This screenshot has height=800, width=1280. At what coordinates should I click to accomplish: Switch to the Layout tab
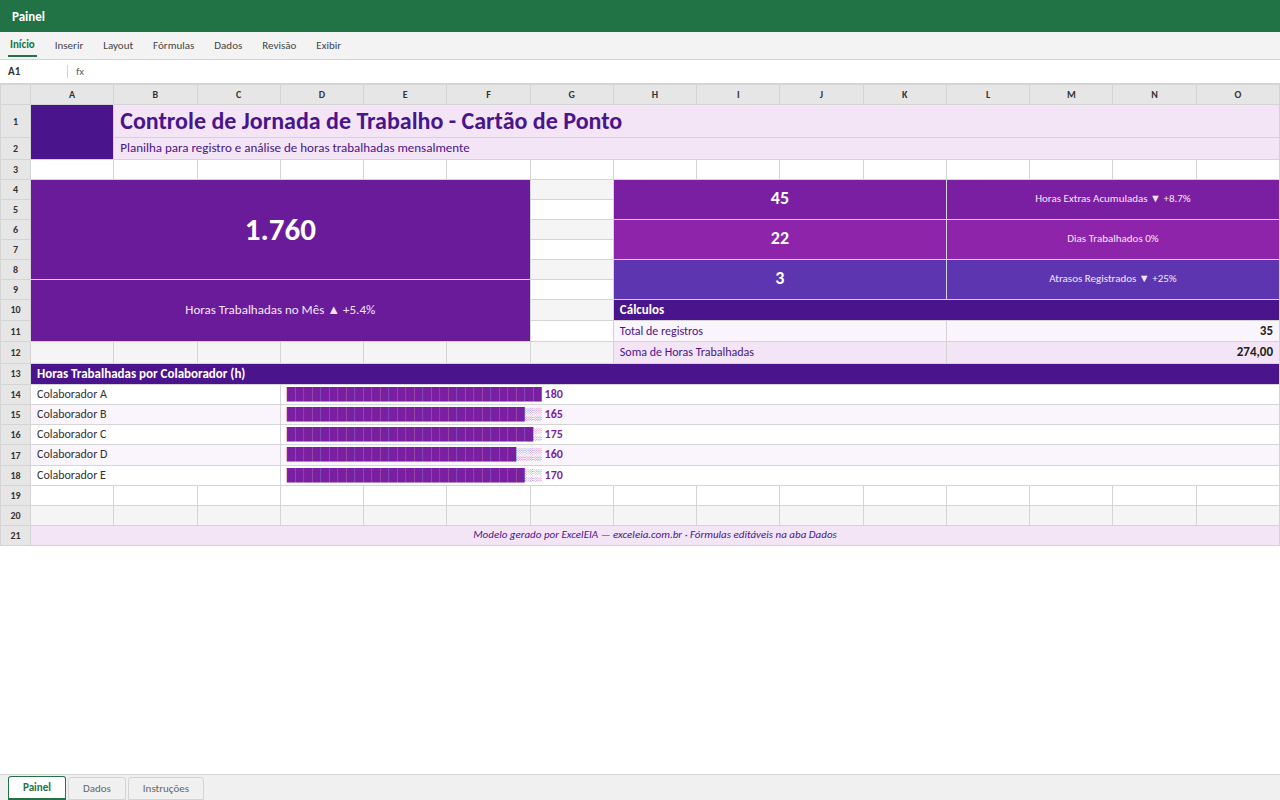coord(118,46)
